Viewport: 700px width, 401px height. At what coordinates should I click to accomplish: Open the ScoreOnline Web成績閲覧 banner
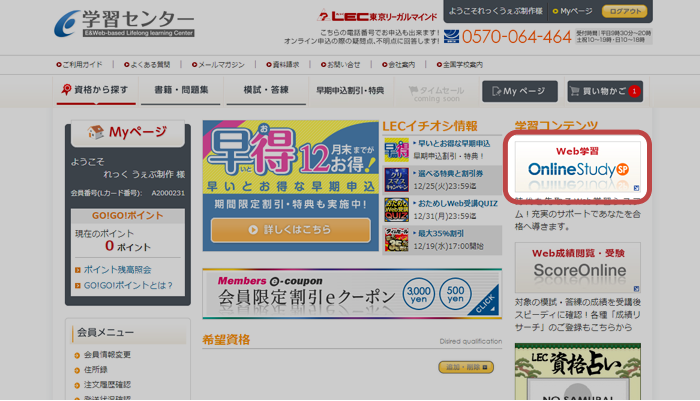tap(578, 267)
